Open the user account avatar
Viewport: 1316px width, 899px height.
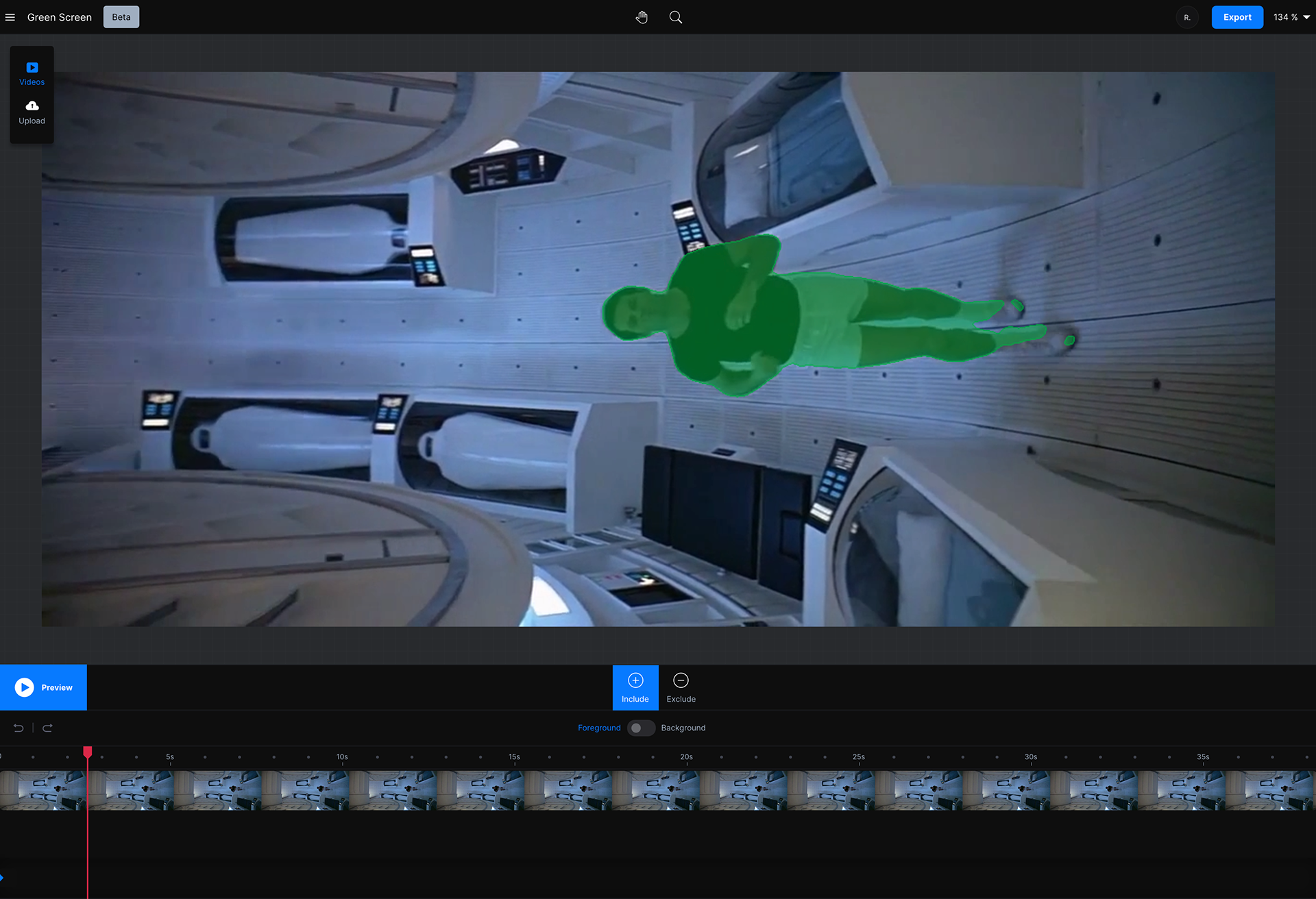tap(1187, 17)
